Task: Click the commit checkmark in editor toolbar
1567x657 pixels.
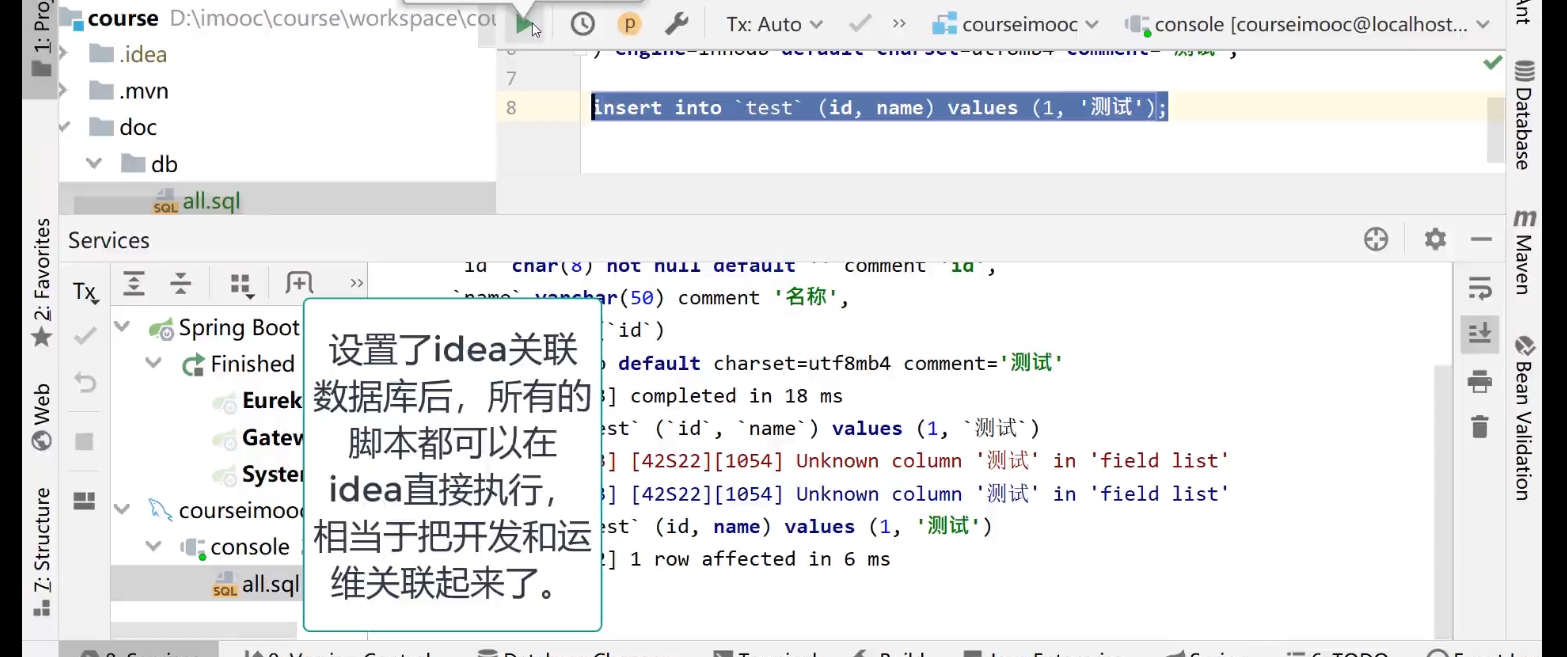Action: tap(859, 23)
